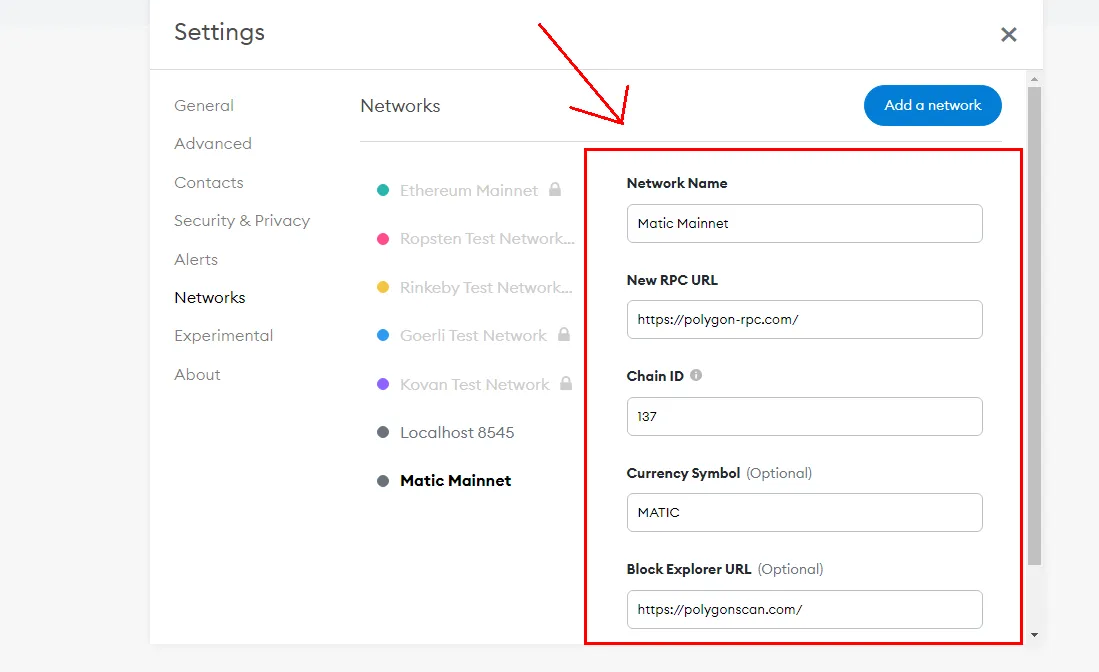The height and width of the screenshot is (672, 1099).
Task: Select the Networks settings tab
Action: pos(210,298)
